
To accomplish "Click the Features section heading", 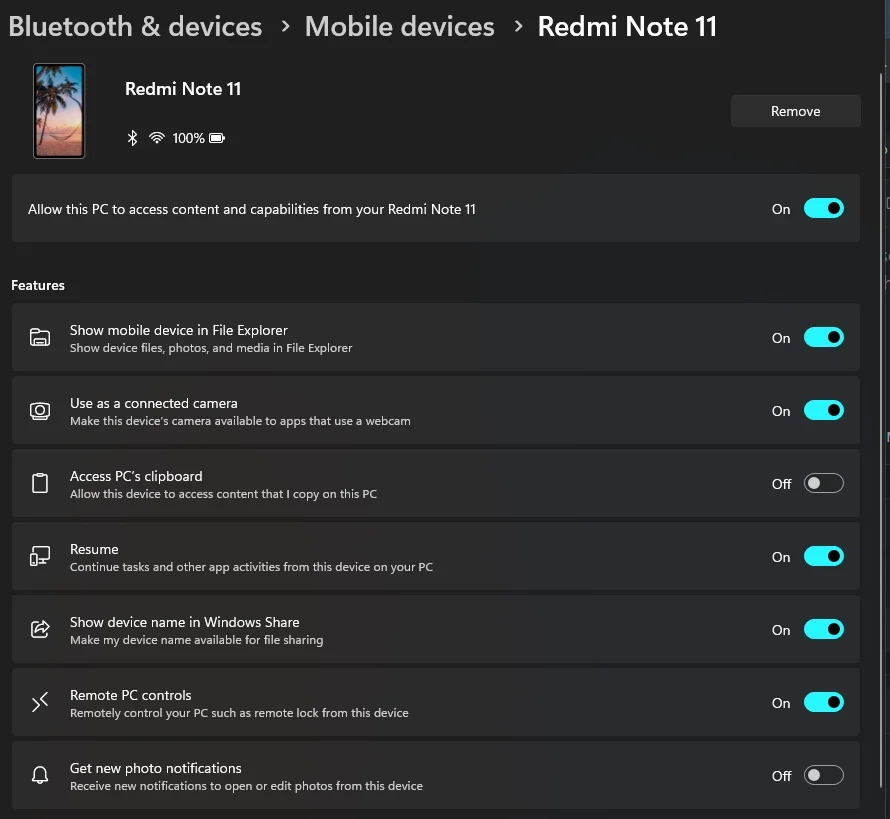I will [x=38, y=285].
